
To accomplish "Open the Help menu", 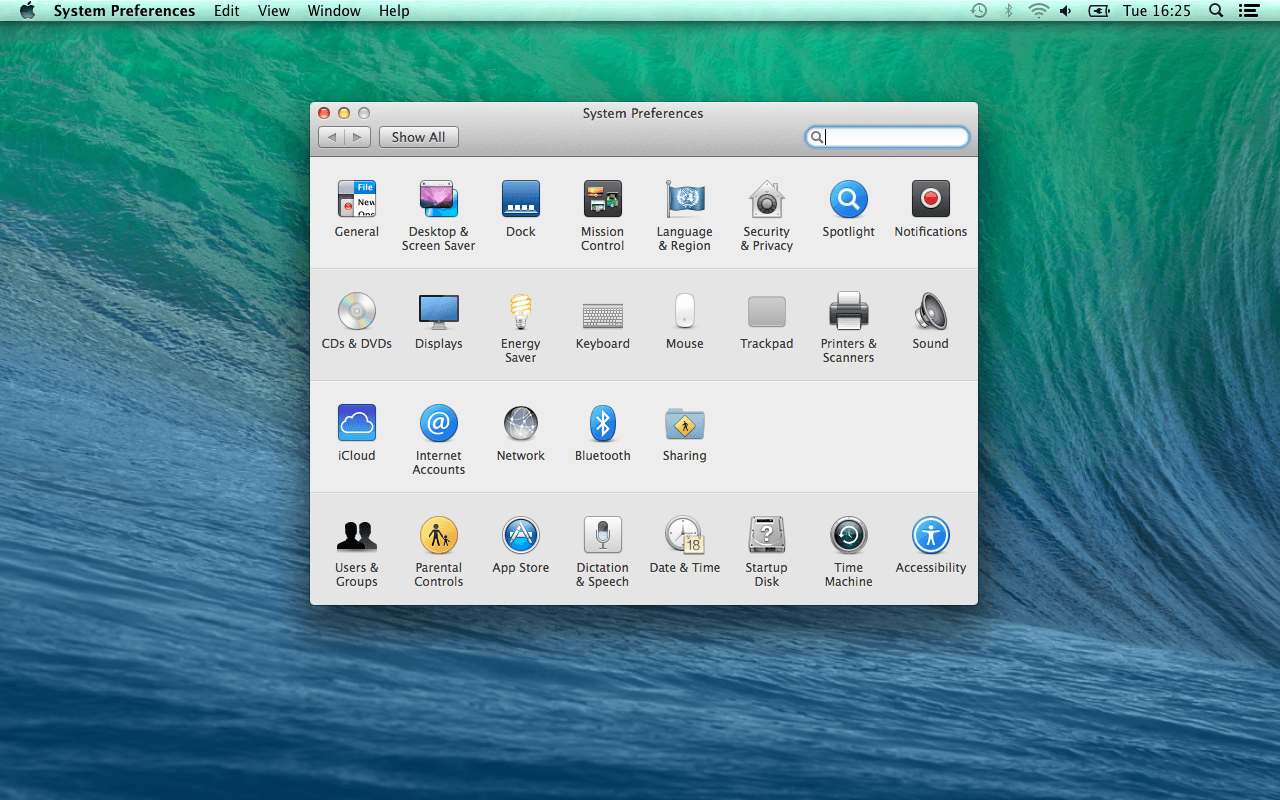I will [394, 11].
